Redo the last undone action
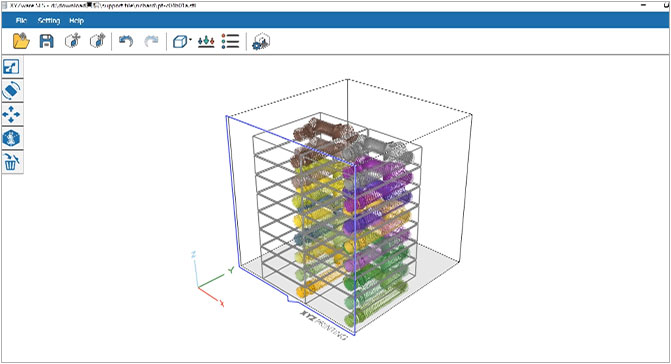This screenshot has height=364, width=671. 151,41
